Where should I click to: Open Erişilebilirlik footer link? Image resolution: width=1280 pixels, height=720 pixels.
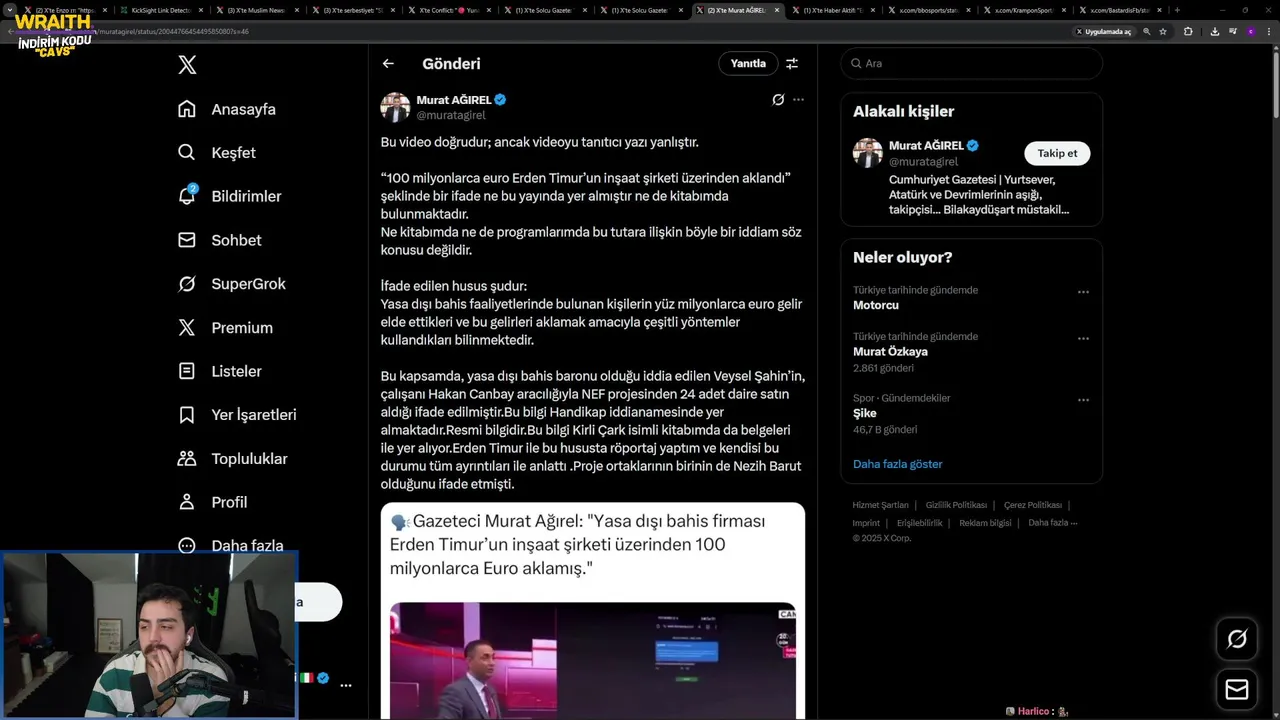point(920,523)
